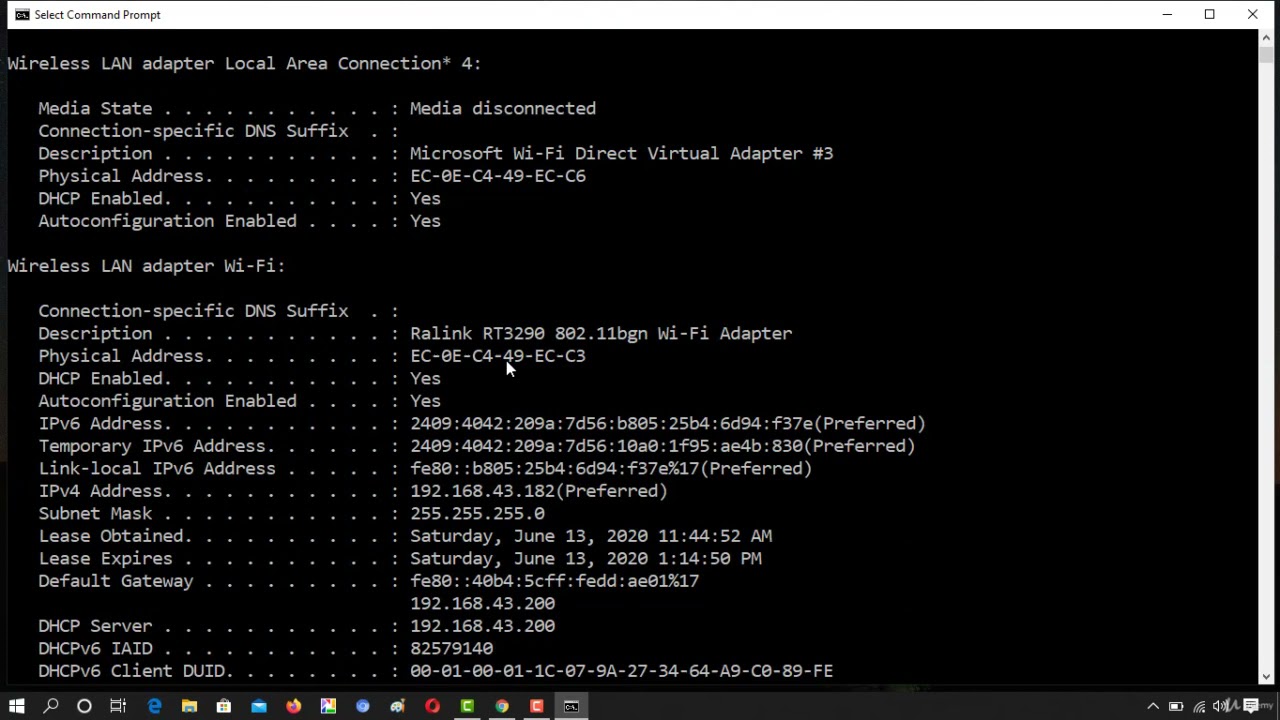Click the scrollbar down arrow
1280x720 pixels.
[x=1267, y=677]
